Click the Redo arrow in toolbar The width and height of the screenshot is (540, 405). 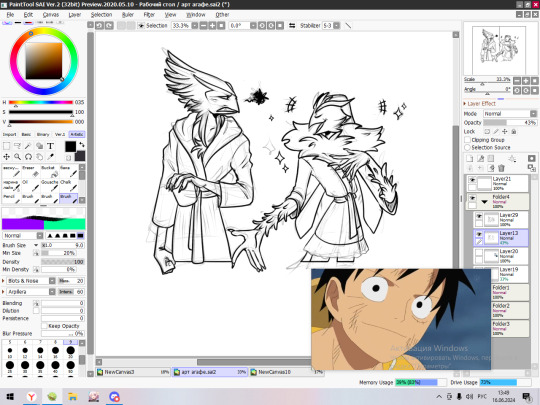[x=109, y=25]
